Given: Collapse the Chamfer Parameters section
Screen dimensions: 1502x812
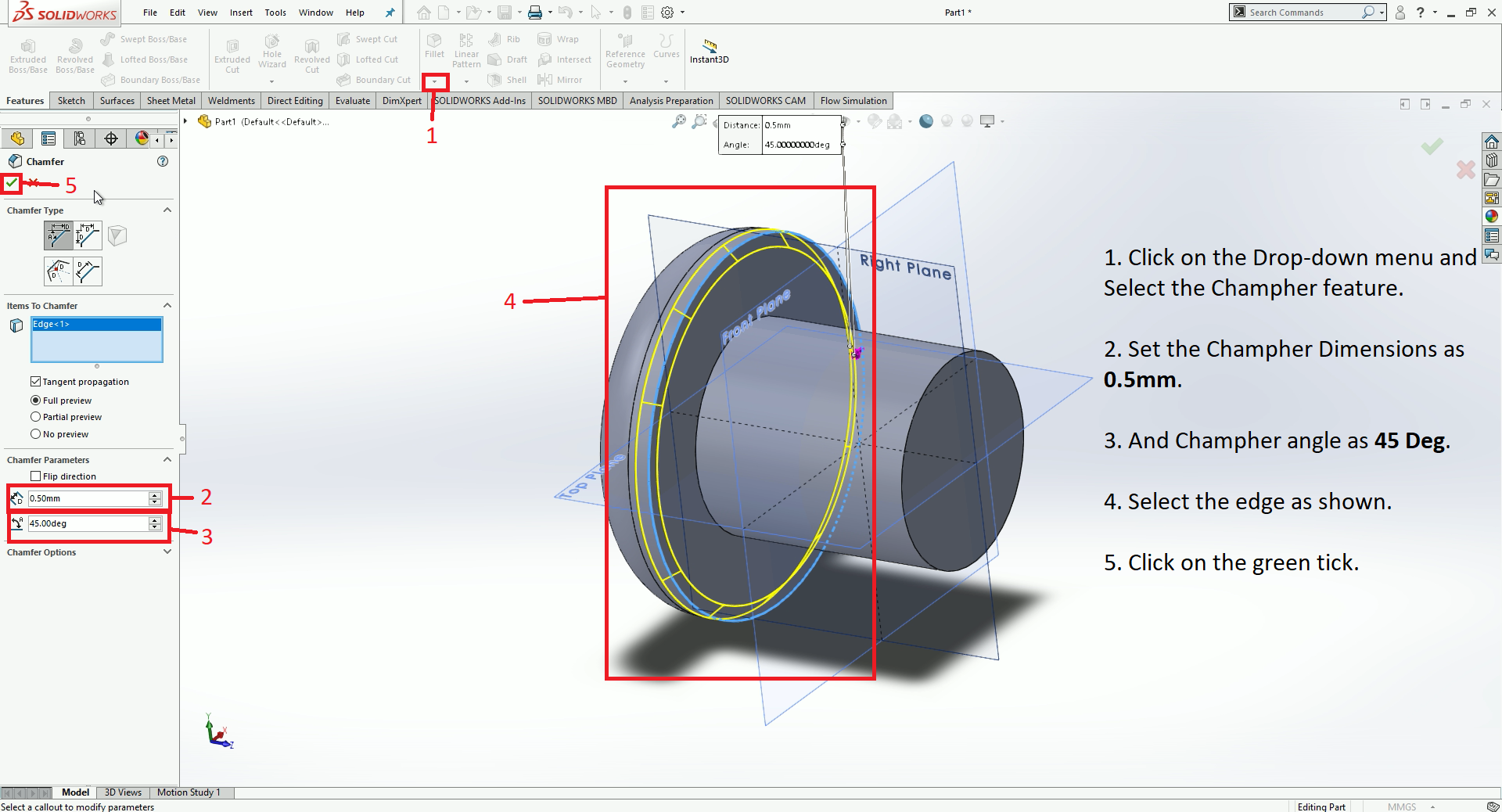Looking at the screenshot, I should 167,460.
